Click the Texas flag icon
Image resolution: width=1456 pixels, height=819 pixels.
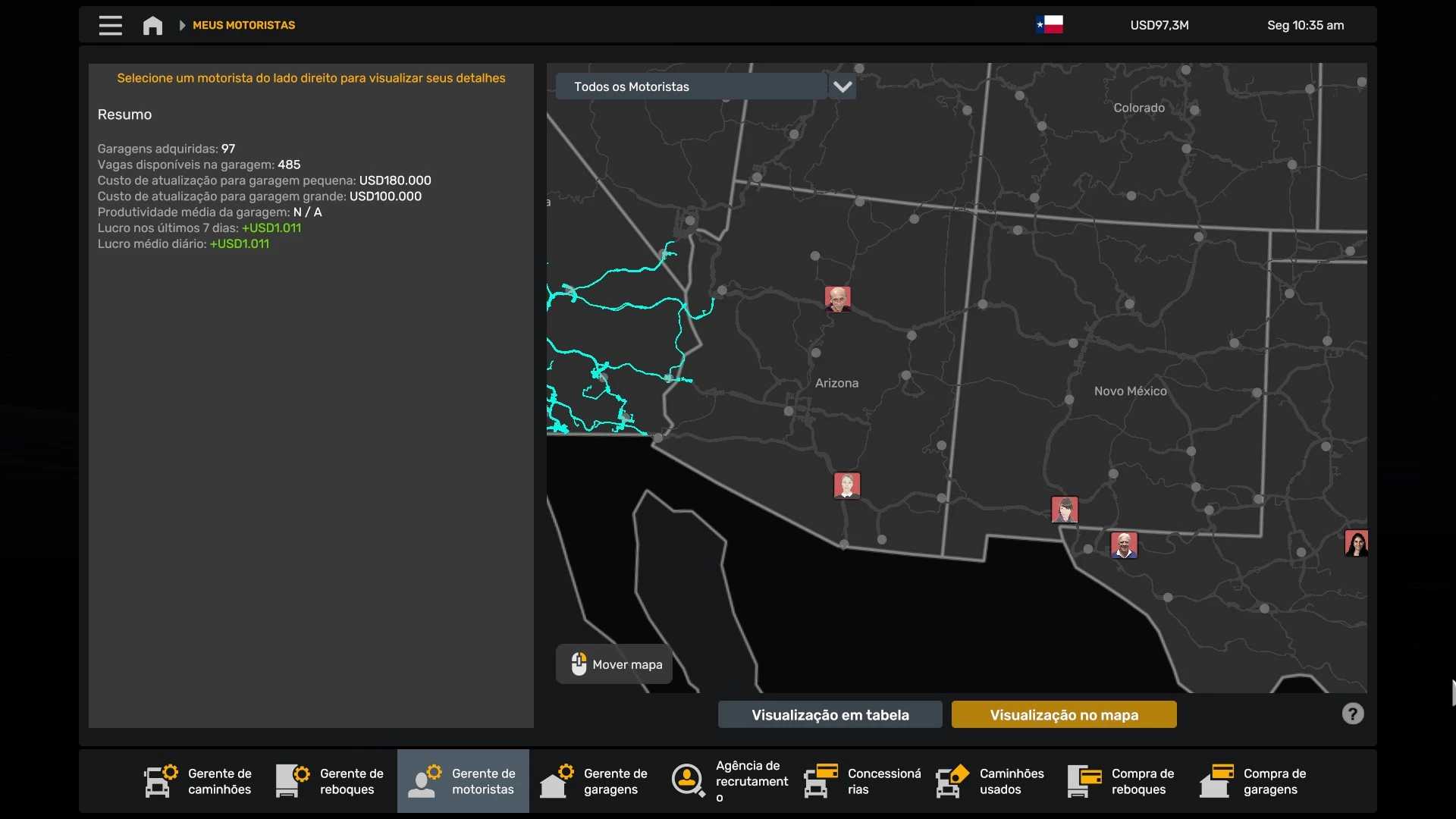click(x=1049, y=25)
